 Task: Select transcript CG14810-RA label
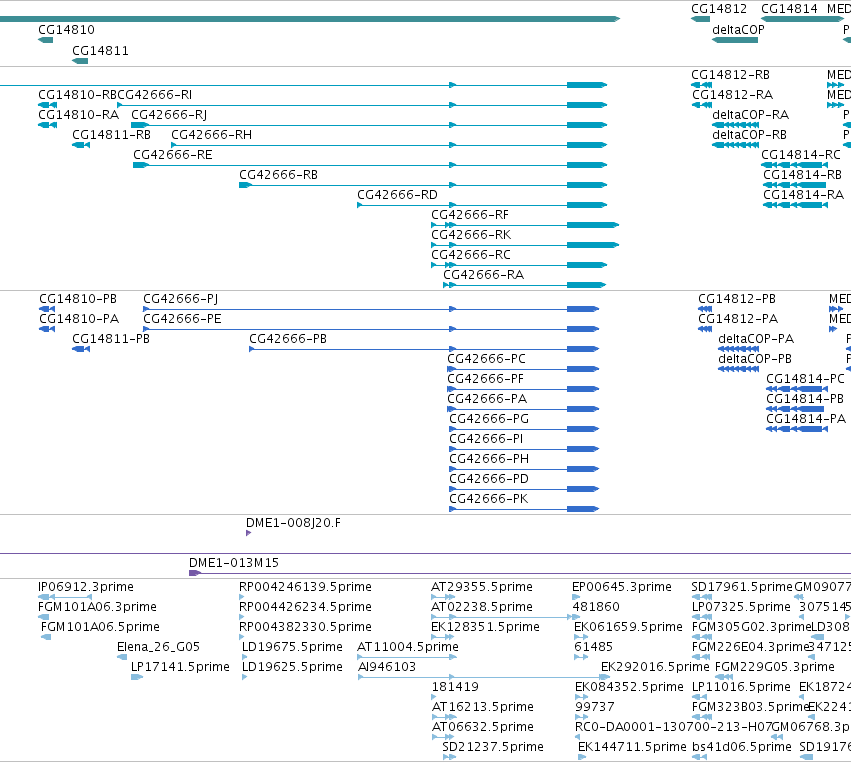coord(79,115)
